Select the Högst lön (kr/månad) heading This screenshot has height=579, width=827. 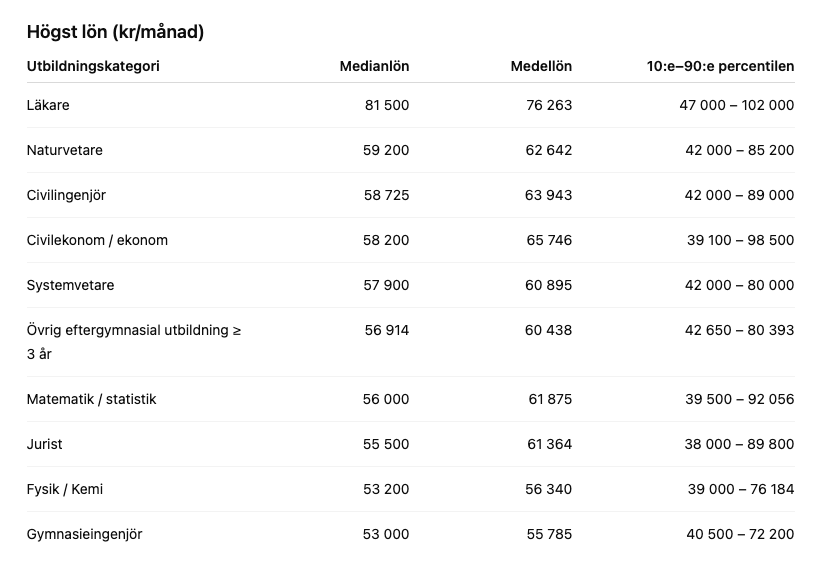pyautogui.click(x=115, y=32)
